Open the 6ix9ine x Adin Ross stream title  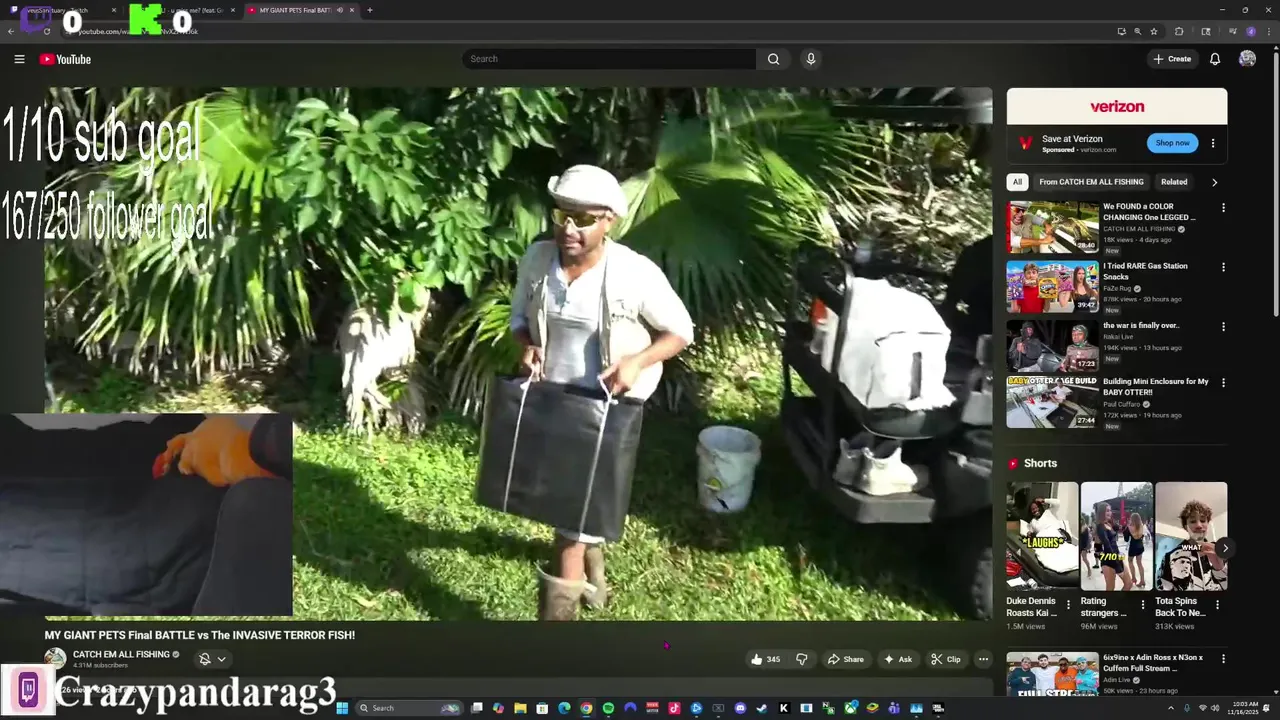(x=1153, y=663)
